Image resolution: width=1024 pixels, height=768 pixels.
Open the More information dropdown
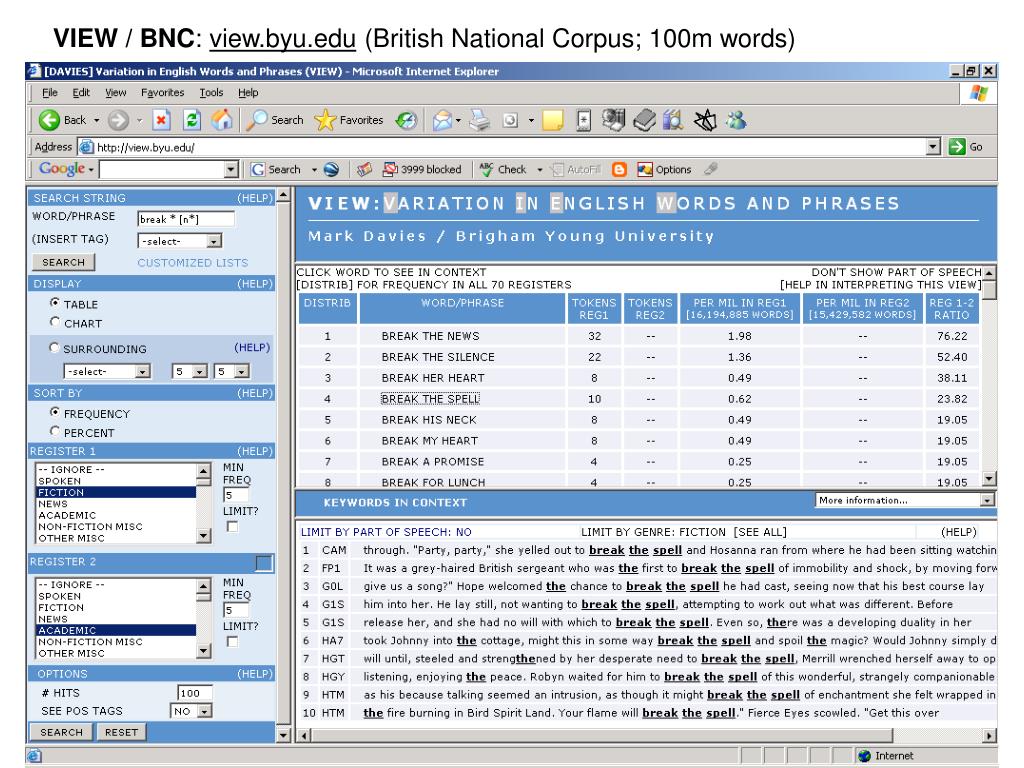pyautogui.click(x=904, y=500)
